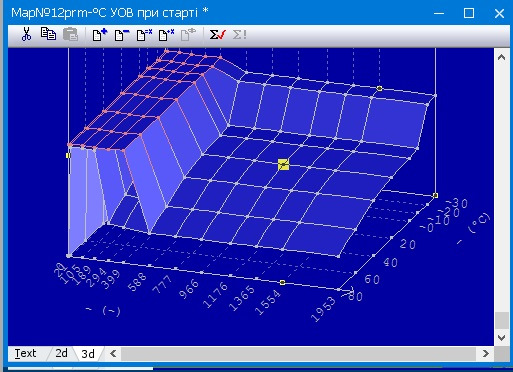Click the axis label 777
513x372 pixels.
(x=163, y=284)
